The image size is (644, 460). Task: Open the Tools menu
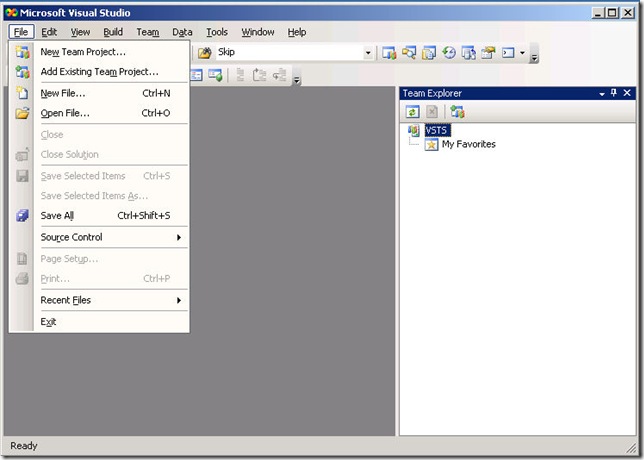pyautogui.click(x=217, y=32)
